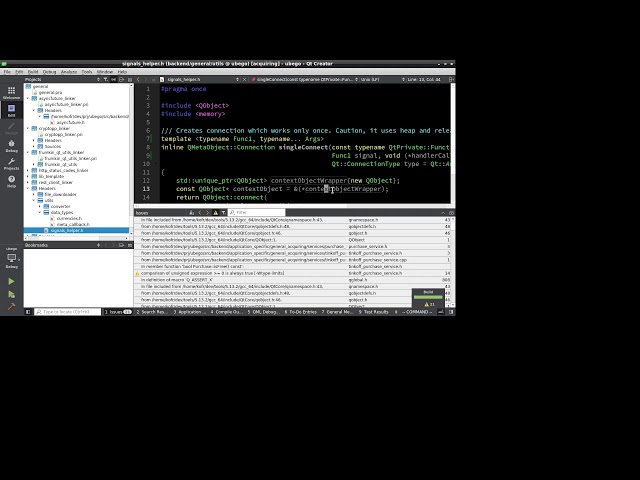Click the Issues filter categories funnel icon
The image size is (640, 480).
click(223, 213)
